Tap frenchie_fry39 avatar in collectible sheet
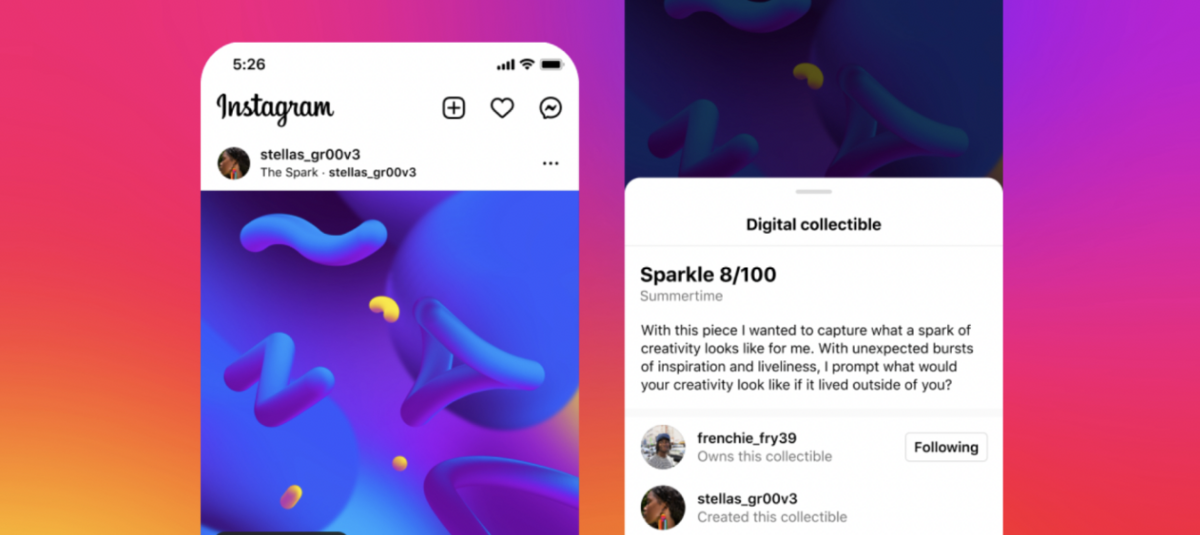1200x535 pixels. click(x=663, y=447)
